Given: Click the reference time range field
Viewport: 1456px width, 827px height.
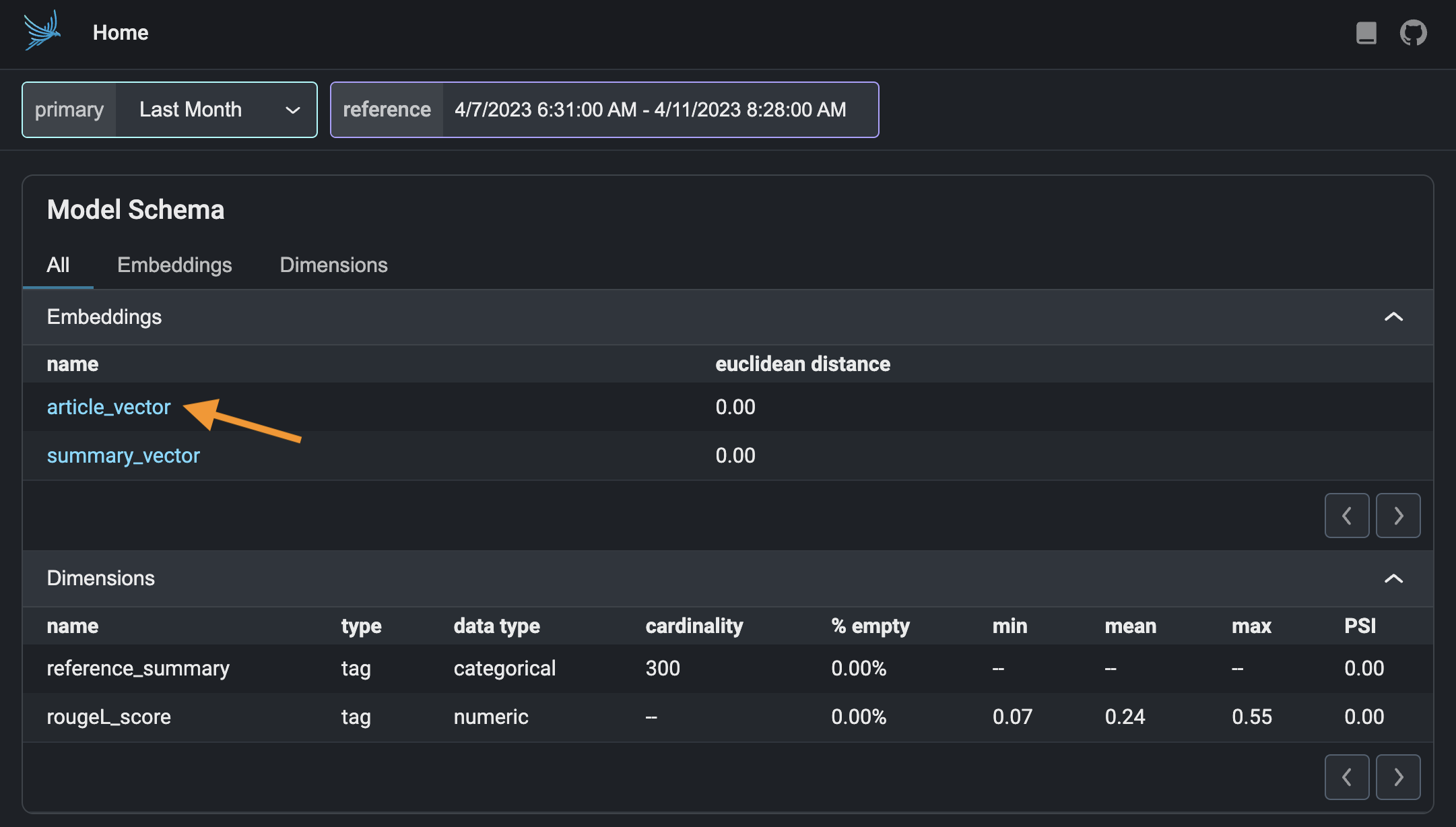Looking at the screenshot, I should (x=650, y=110).
